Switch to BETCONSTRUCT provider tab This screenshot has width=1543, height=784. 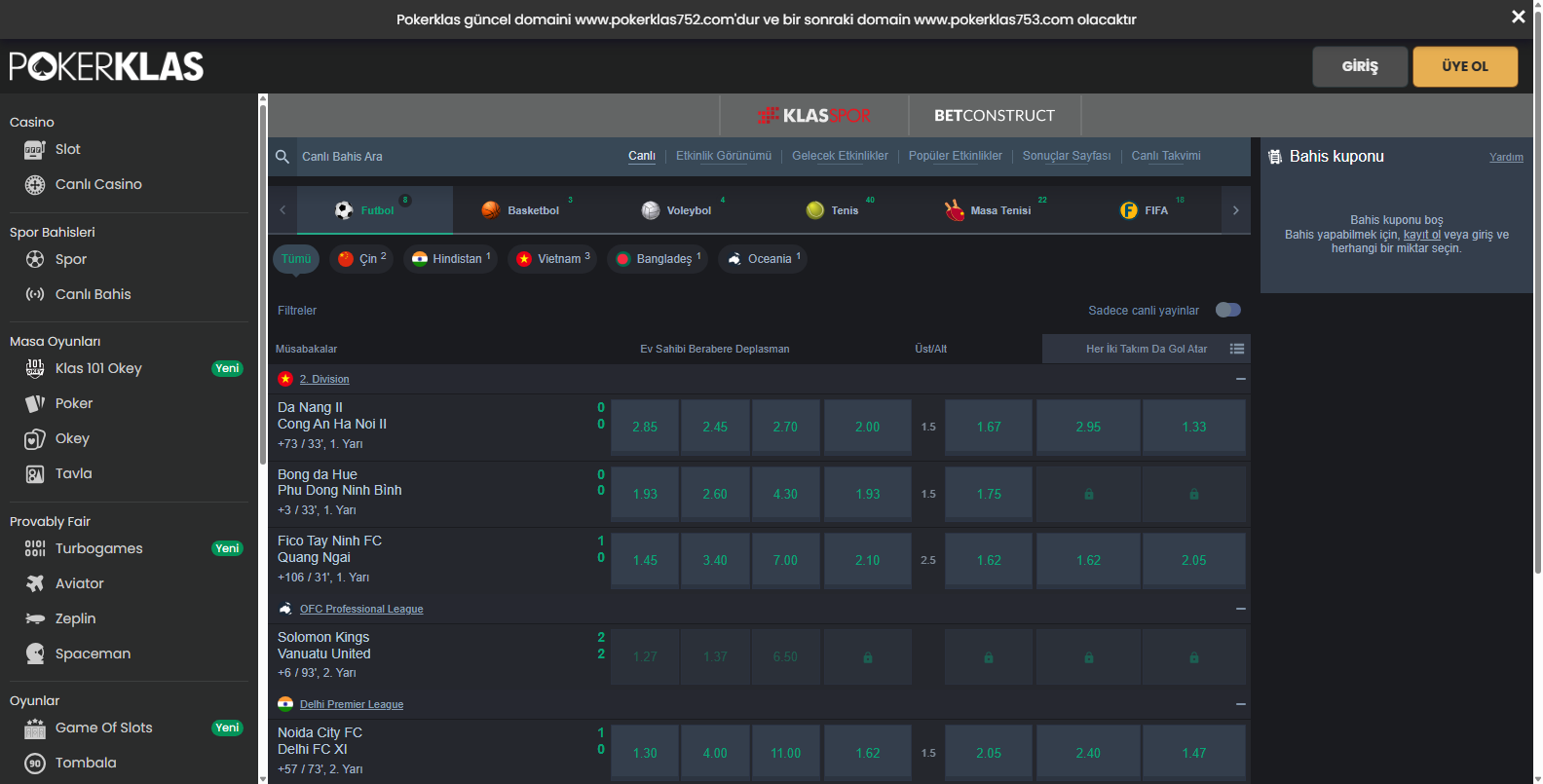click(x=995, y=116)
